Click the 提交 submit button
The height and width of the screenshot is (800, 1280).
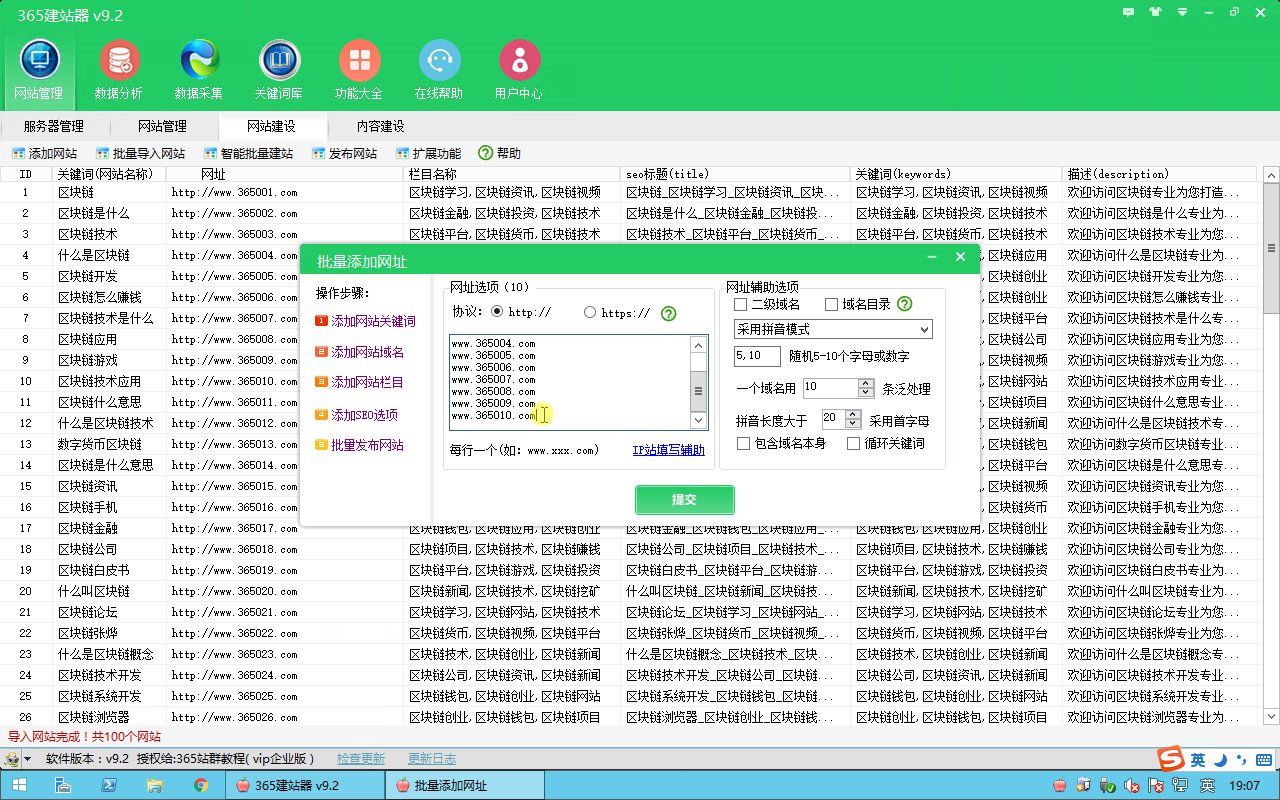point(685,500)
